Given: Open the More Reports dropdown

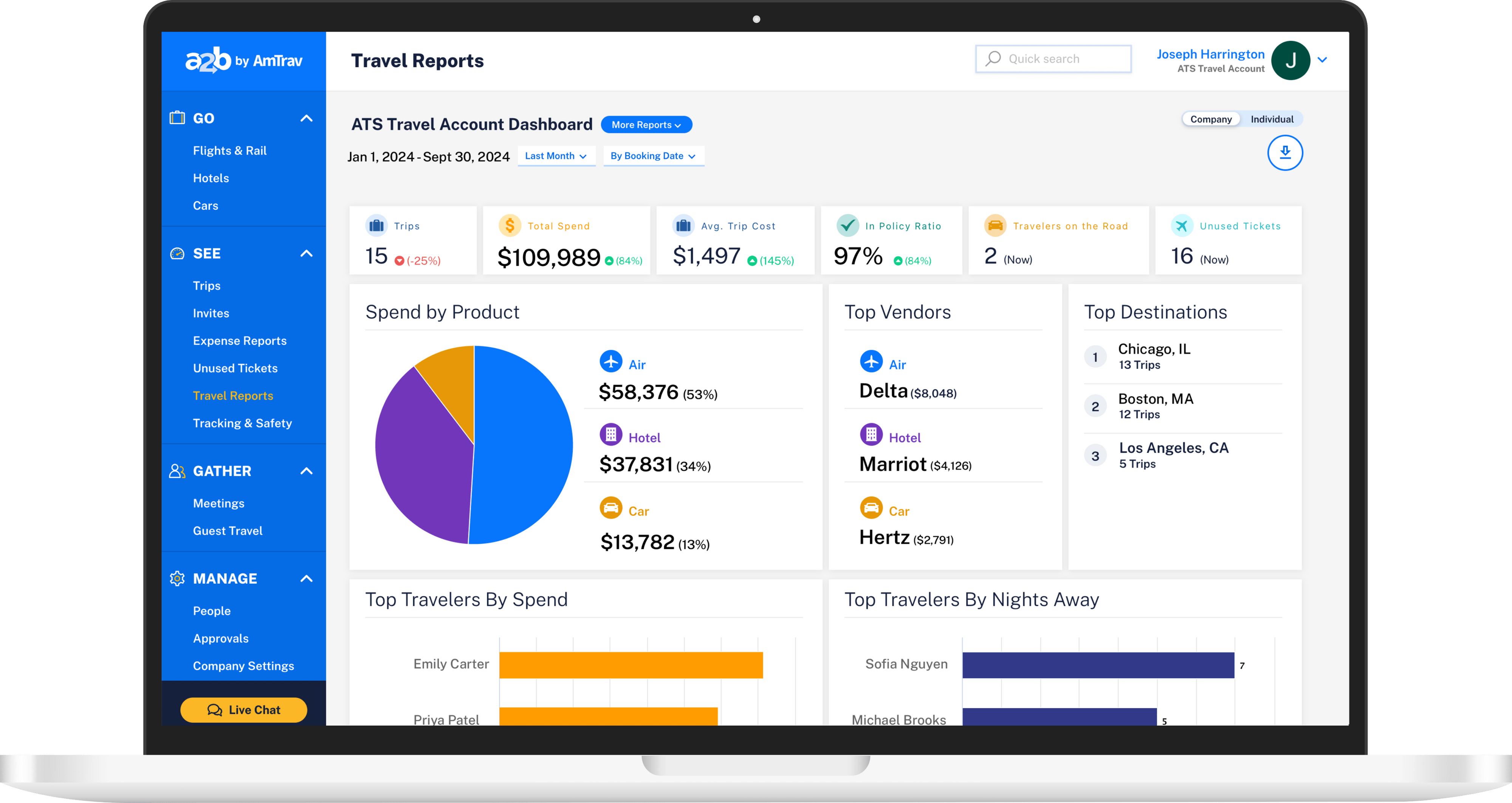Looking at the screenshot, I should click(646, 124).
